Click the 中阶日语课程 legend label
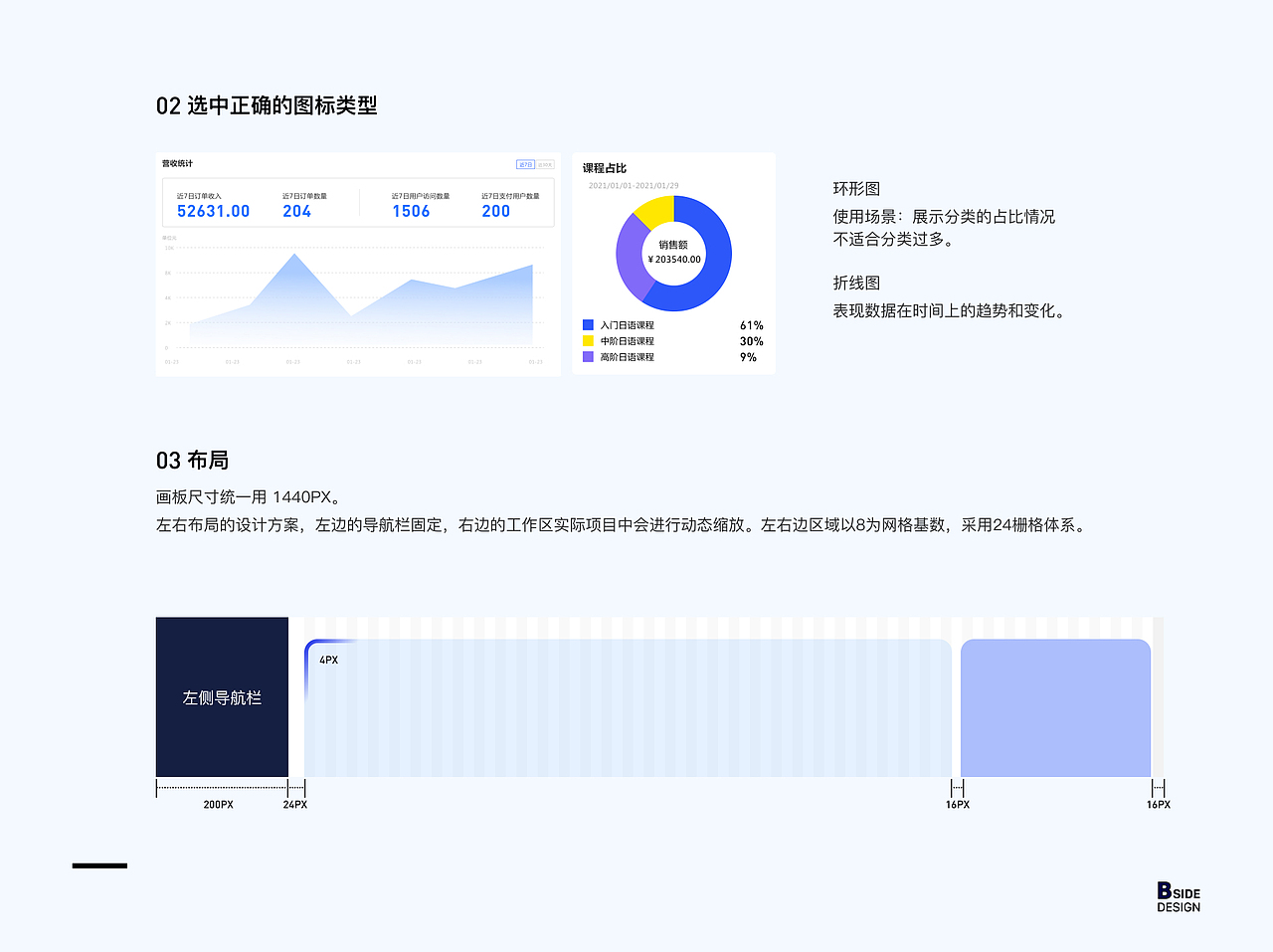Screen dimensions: 1273x952 point(627,341)
